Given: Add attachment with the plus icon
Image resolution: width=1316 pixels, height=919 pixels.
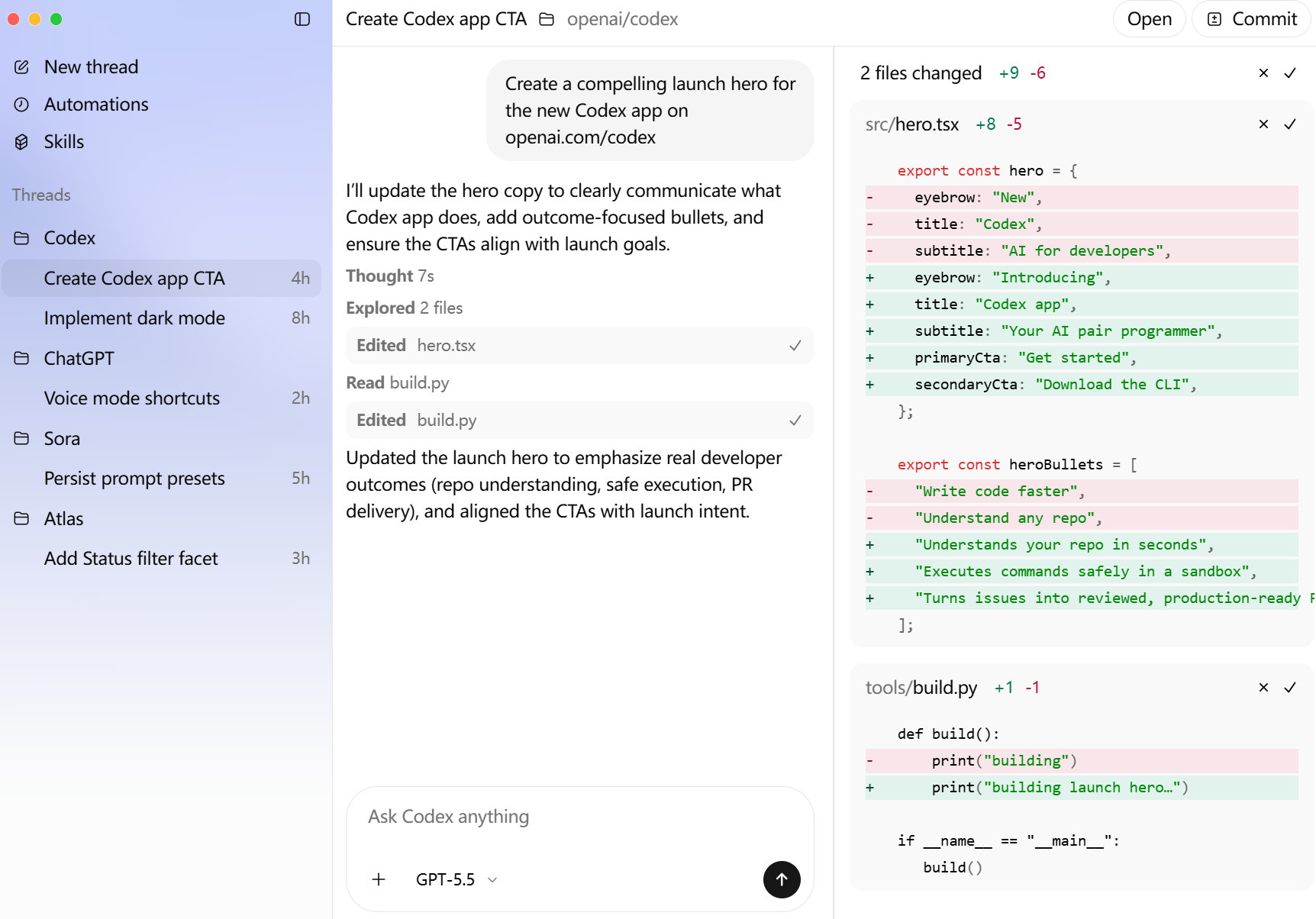Looking at the screenshot, I should tap(379, 879).
